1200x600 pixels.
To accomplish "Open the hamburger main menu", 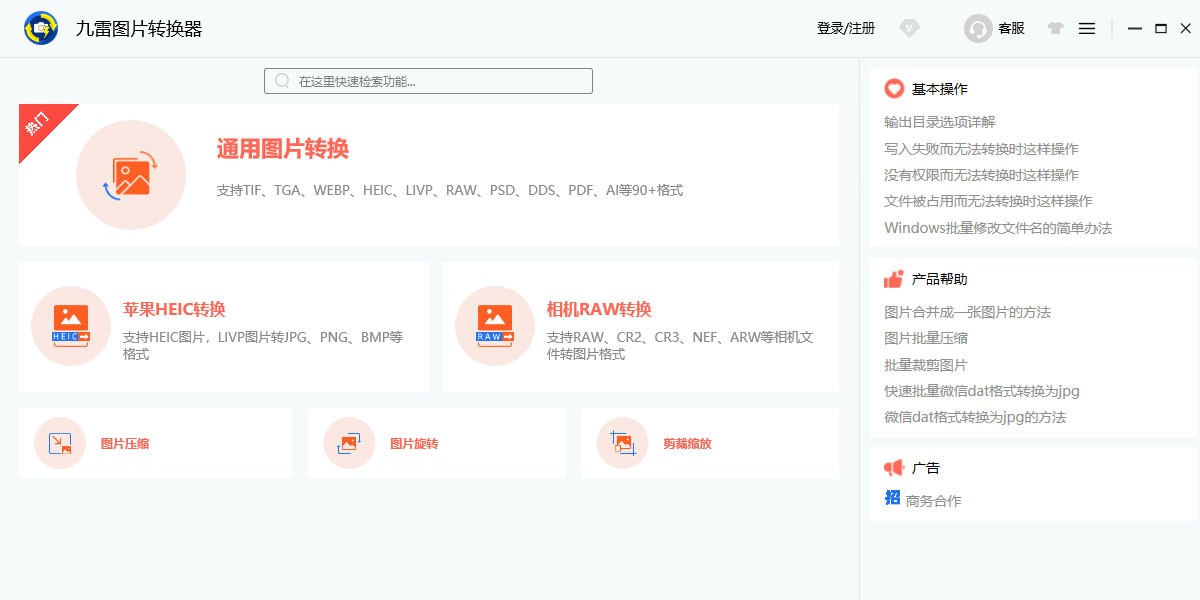I will tap(1087, 29).
